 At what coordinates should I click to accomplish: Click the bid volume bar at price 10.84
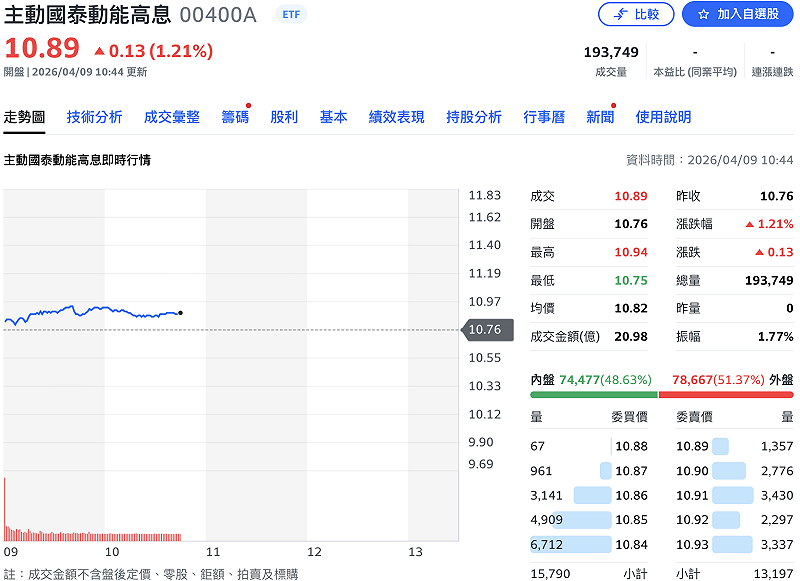pyautogui.click(x=570, y=544)
